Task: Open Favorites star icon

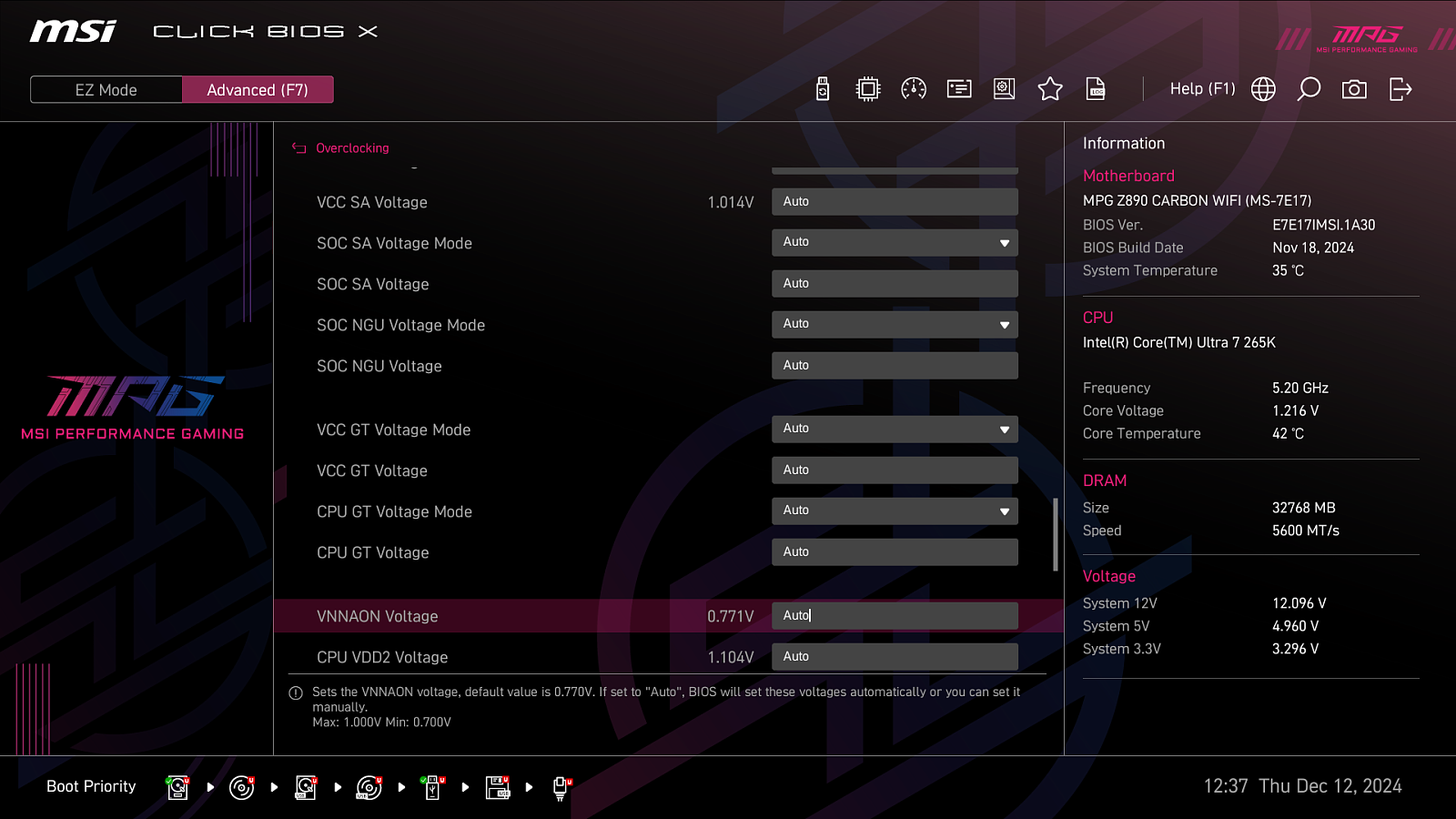Action: point(1050,89)
